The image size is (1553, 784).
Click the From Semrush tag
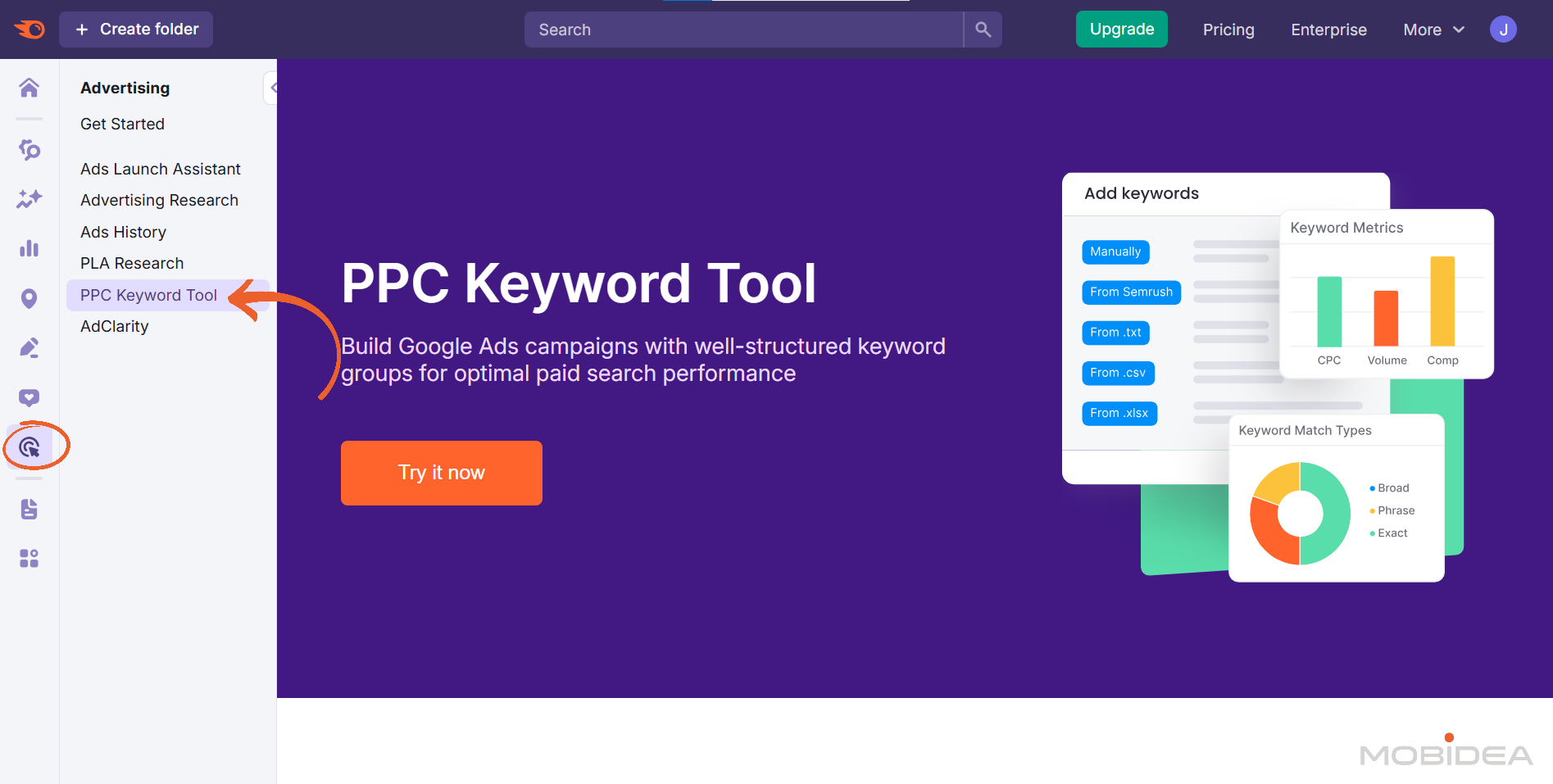click(1131, 292)
